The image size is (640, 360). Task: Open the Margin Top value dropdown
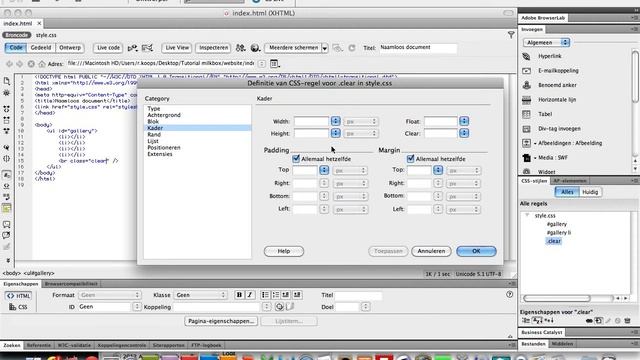click(438, 170)
